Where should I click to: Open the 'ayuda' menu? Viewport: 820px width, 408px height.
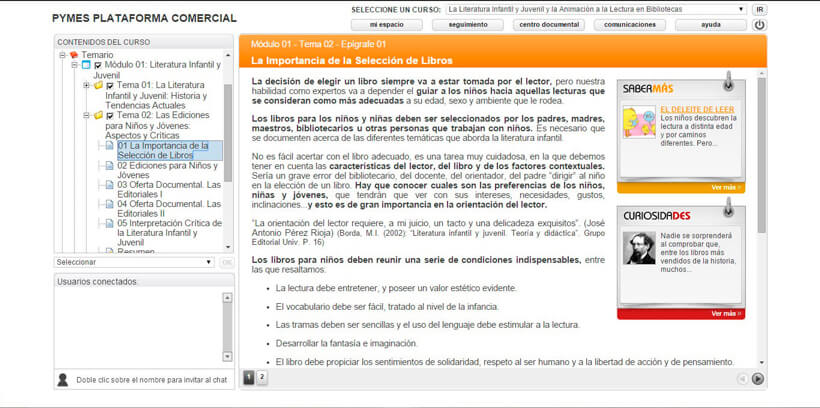pos(711,25)
